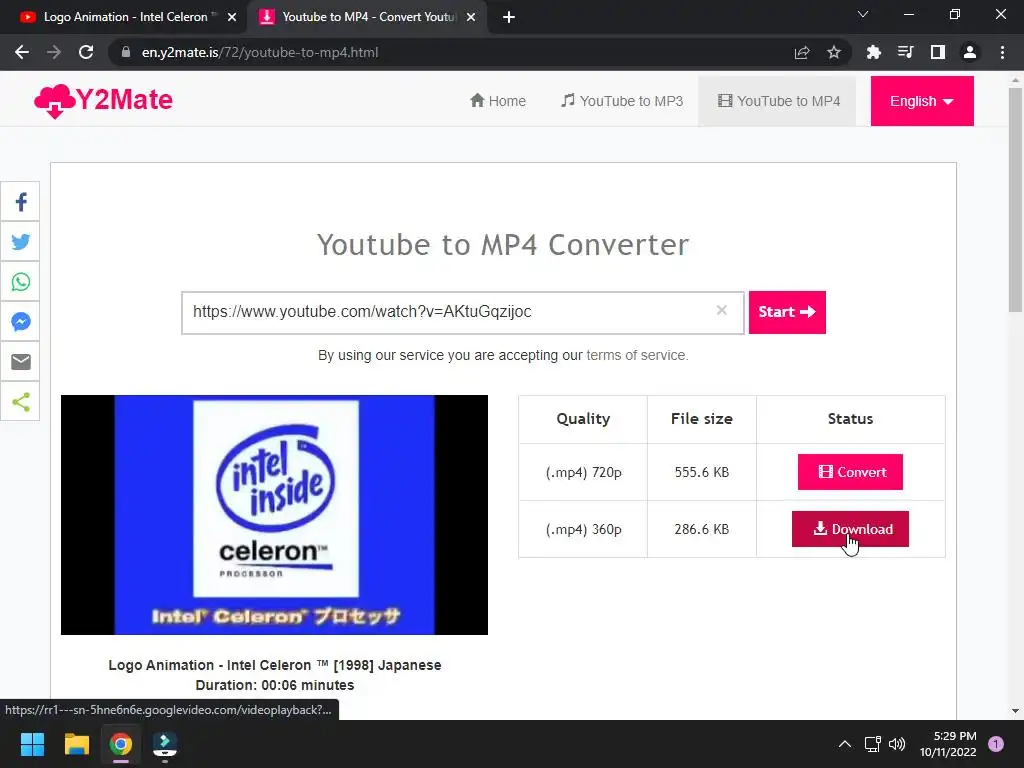Screen dimensions: 1024x768
Task: Click the browser forward arrow
Action: [x=54, y=52]
